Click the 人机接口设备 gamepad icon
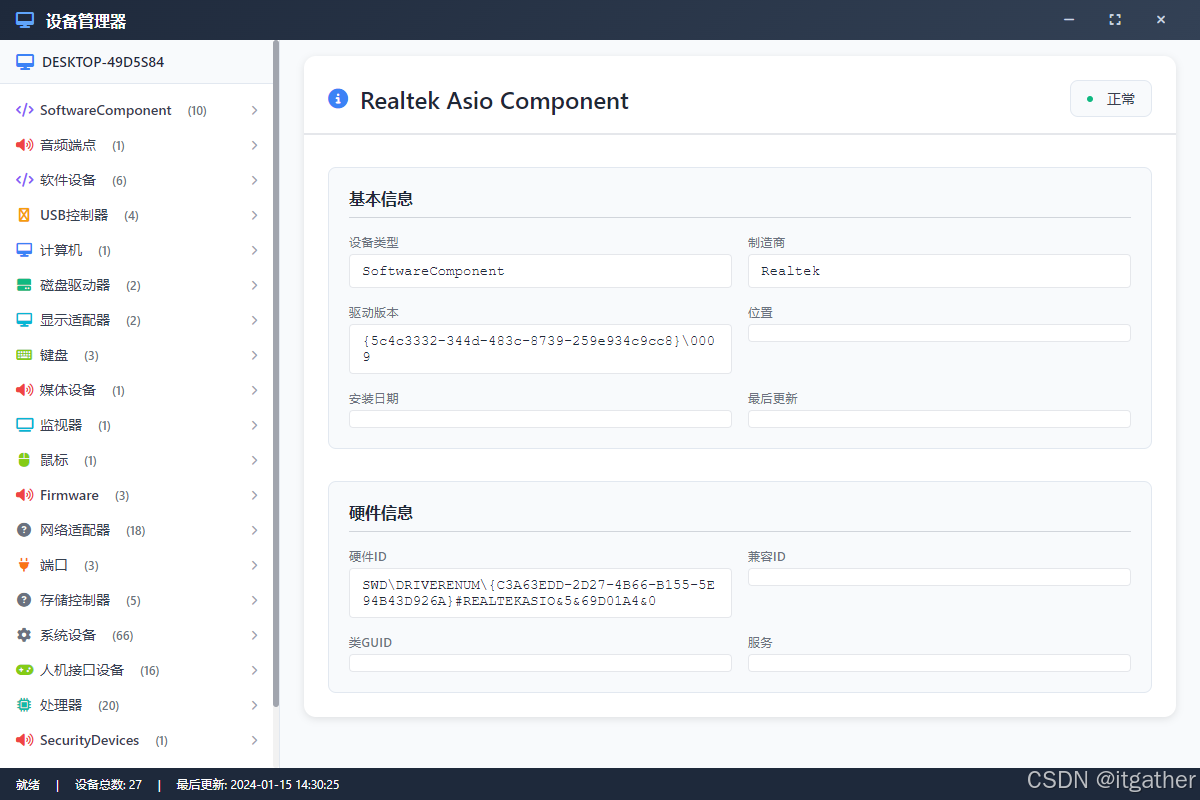The height and width of the screenshot is (800, 1200). pyautogui.click(x=25, y=670)
